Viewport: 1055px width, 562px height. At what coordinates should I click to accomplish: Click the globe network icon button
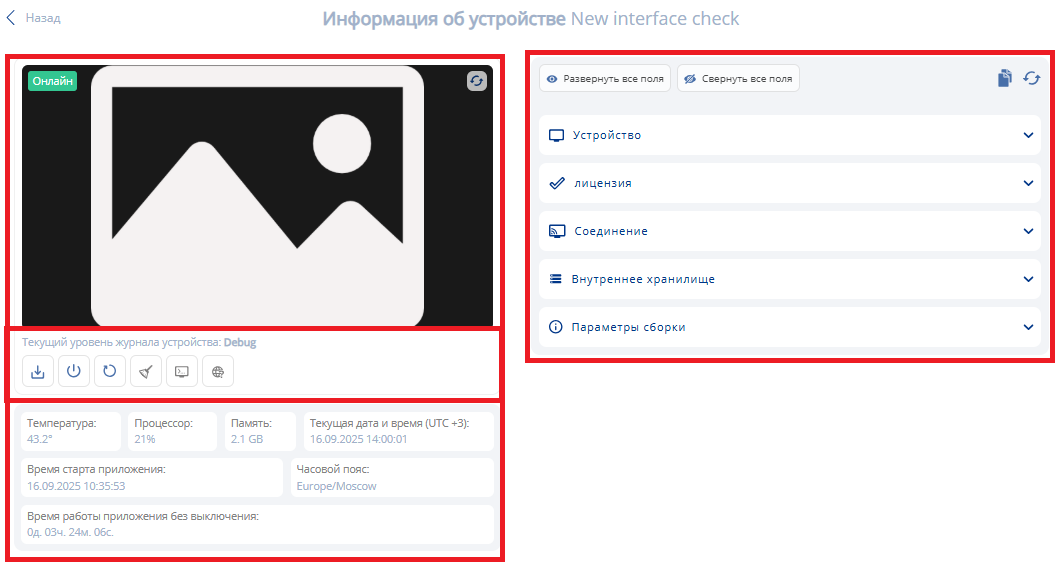(x=218, y=371)
